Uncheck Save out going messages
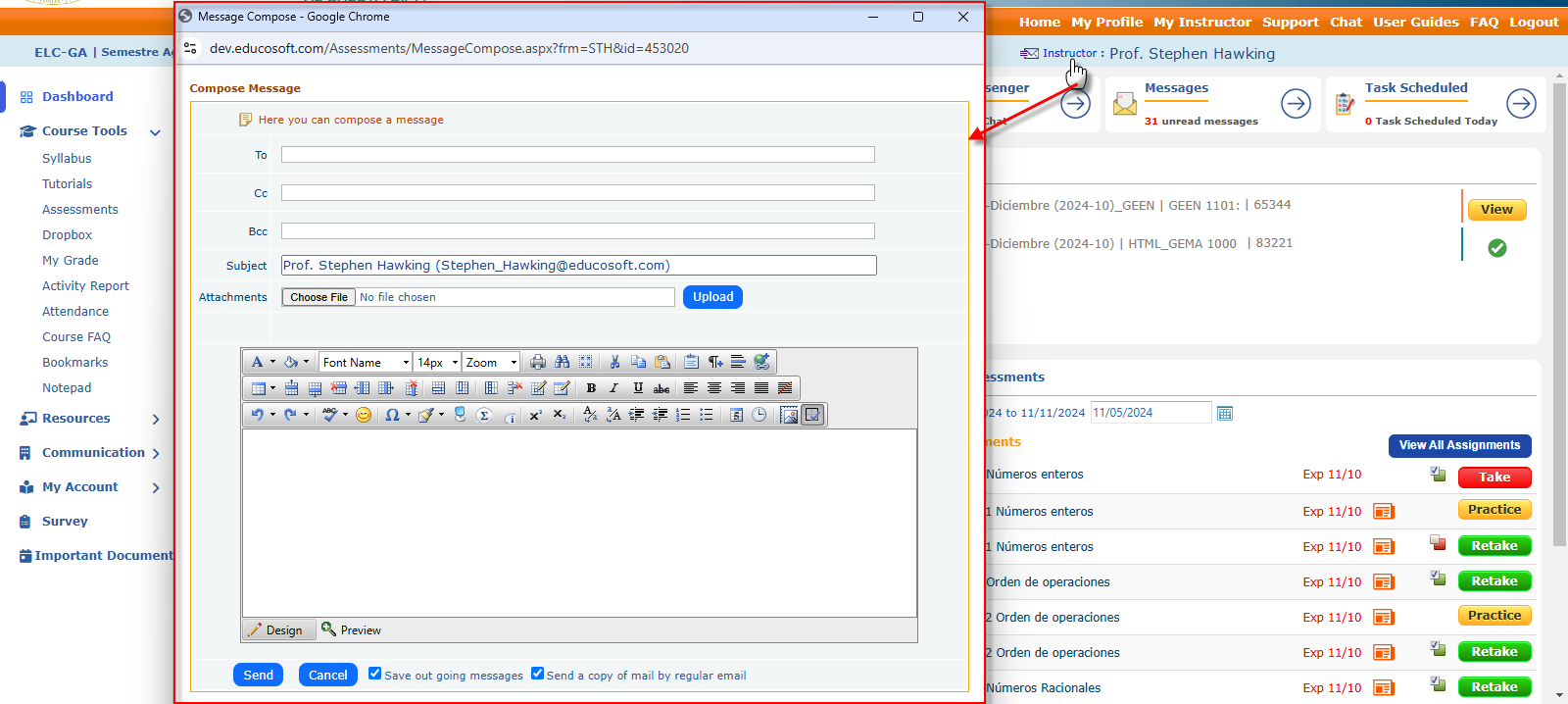This screenshot has width=1568, height=704. [x=374, y=674]
